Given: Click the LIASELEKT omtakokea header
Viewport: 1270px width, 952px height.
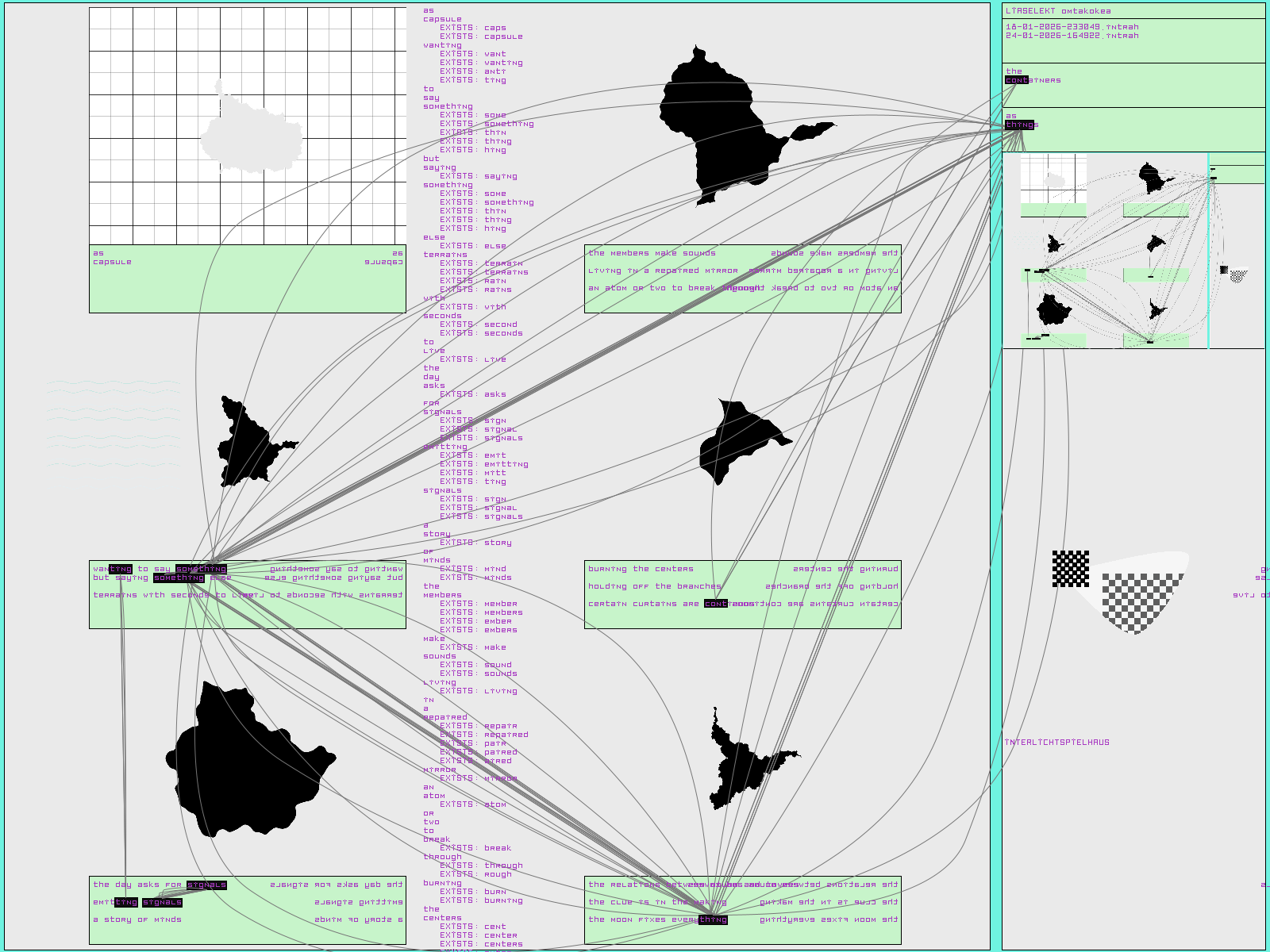Looking at the screenshot, I should (x=1058, y=11).
